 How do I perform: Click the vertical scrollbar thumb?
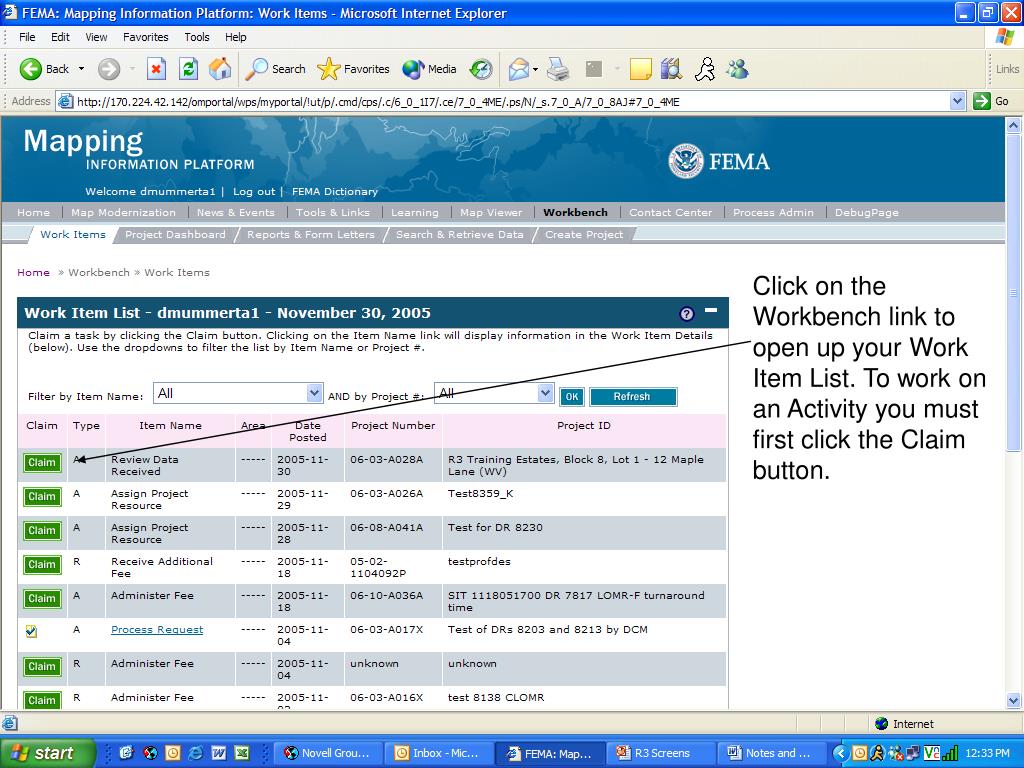point(1014,292)
